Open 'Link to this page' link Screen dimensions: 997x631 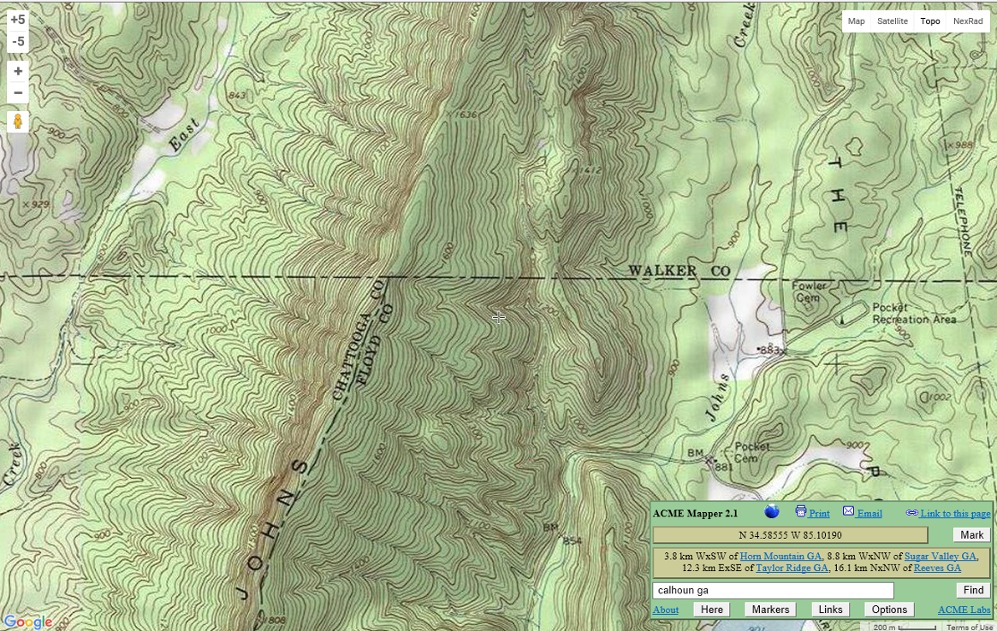(x=955, y=513)
